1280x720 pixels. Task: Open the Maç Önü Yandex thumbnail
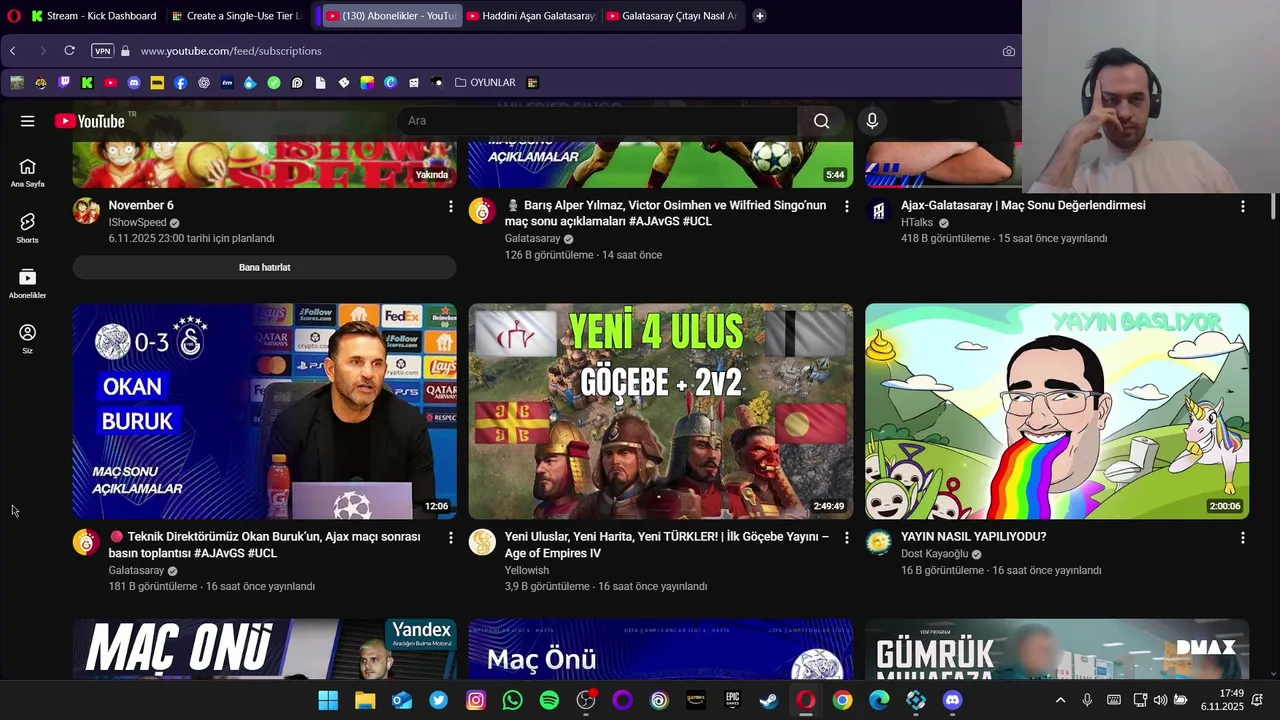(264, 649)
